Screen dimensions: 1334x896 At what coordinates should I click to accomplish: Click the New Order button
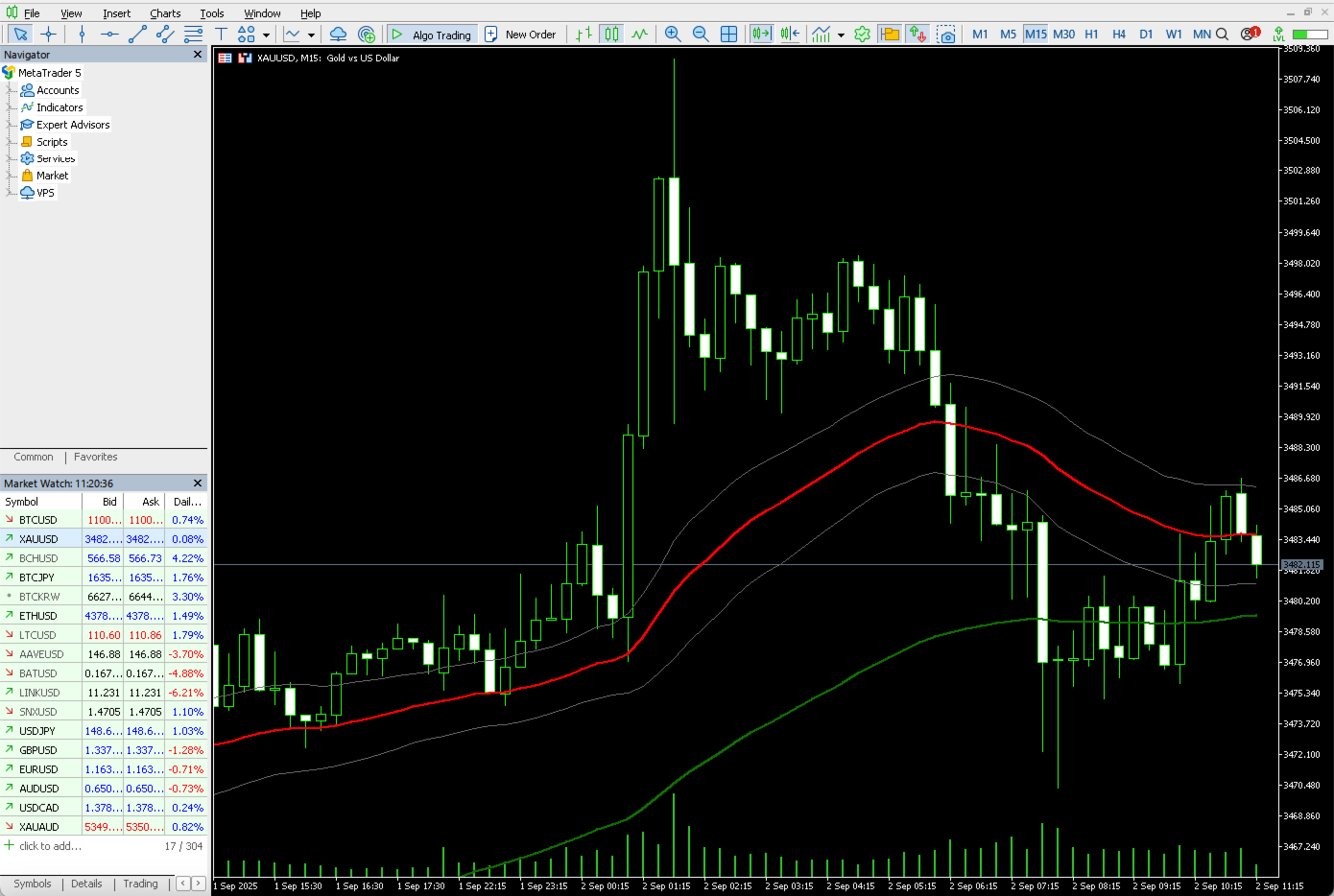520,34
